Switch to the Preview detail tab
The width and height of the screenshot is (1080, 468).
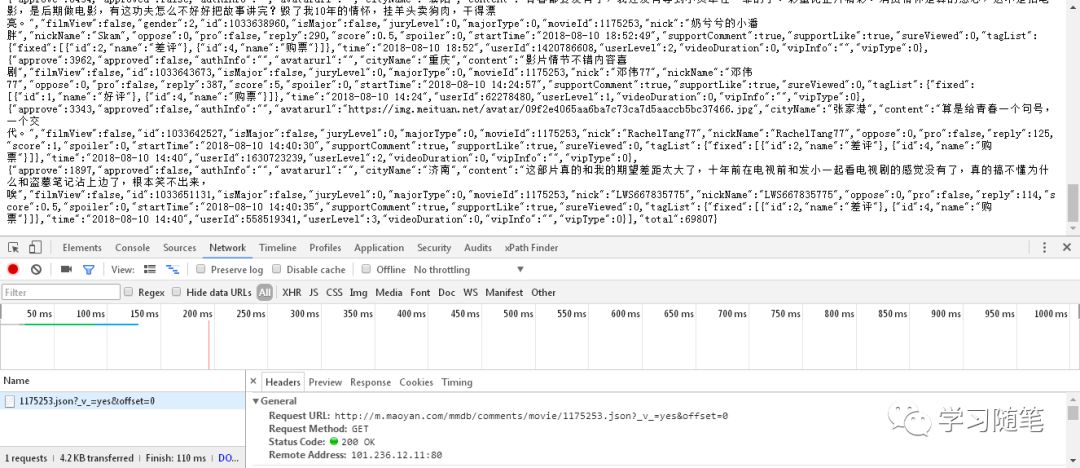pyautogui.click(x=325, y=382)
